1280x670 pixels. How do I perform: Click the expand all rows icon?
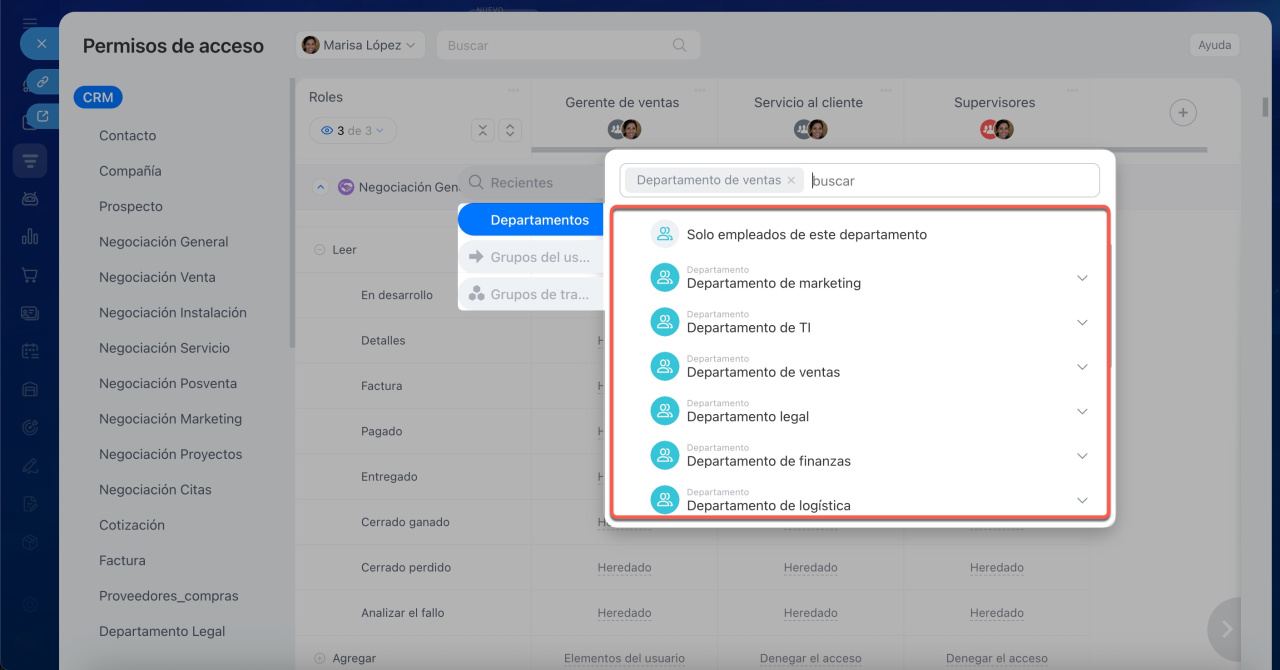(510, 131)
